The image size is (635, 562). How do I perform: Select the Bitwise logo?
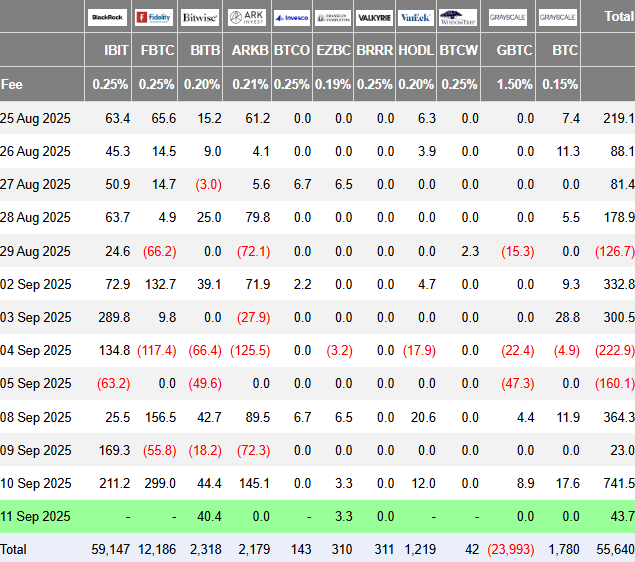coord(201,17)
